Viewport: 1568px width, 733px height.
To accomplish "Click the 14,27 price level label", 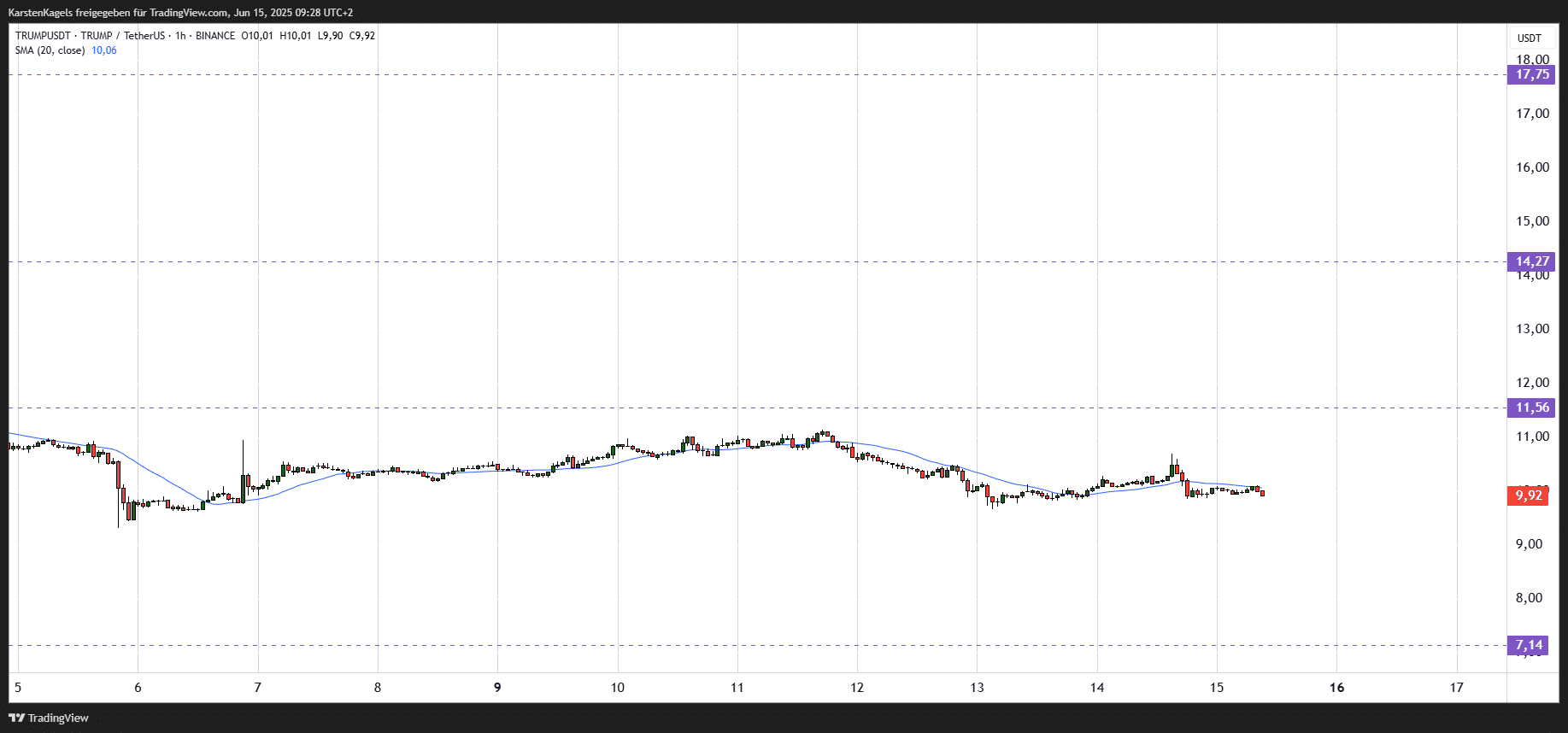I will (1531, 261).
